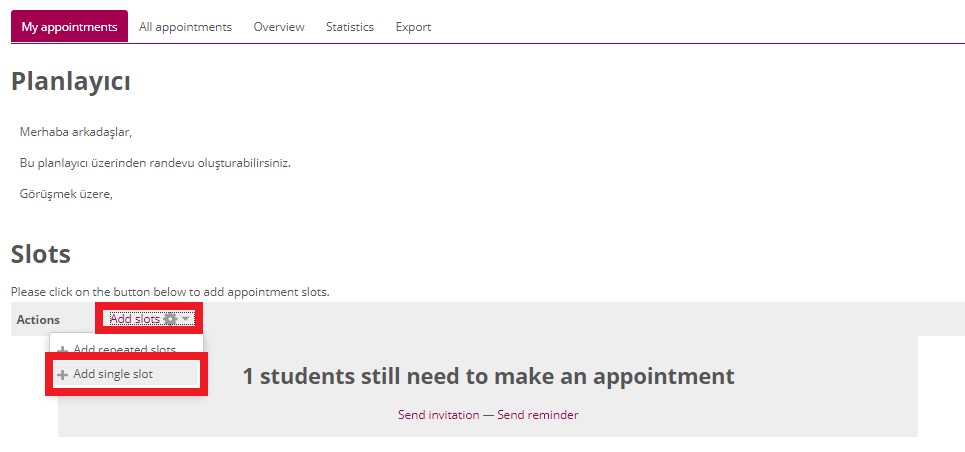
Task: Choose Add repeated slots from the menu
Action: pos(124,349)
